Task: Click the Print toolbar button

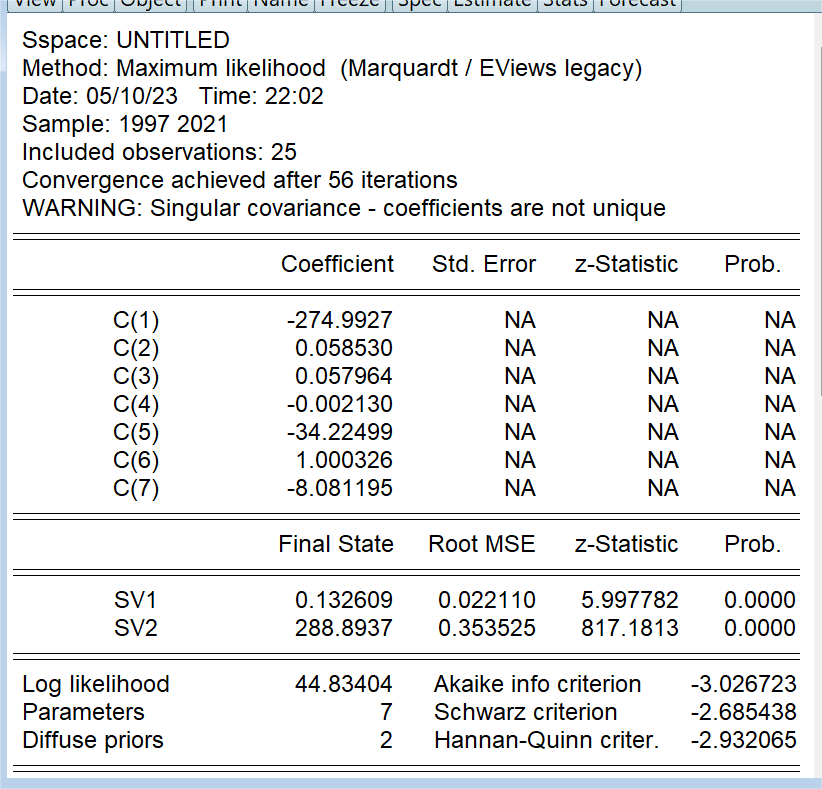Action: click(x=219, y=3)
